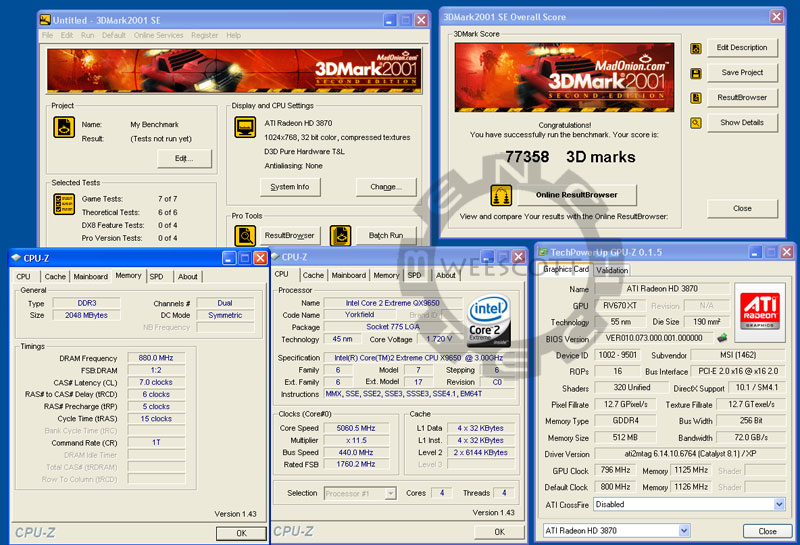Open the Validation tab in GPU-Z

click(612, 270)
